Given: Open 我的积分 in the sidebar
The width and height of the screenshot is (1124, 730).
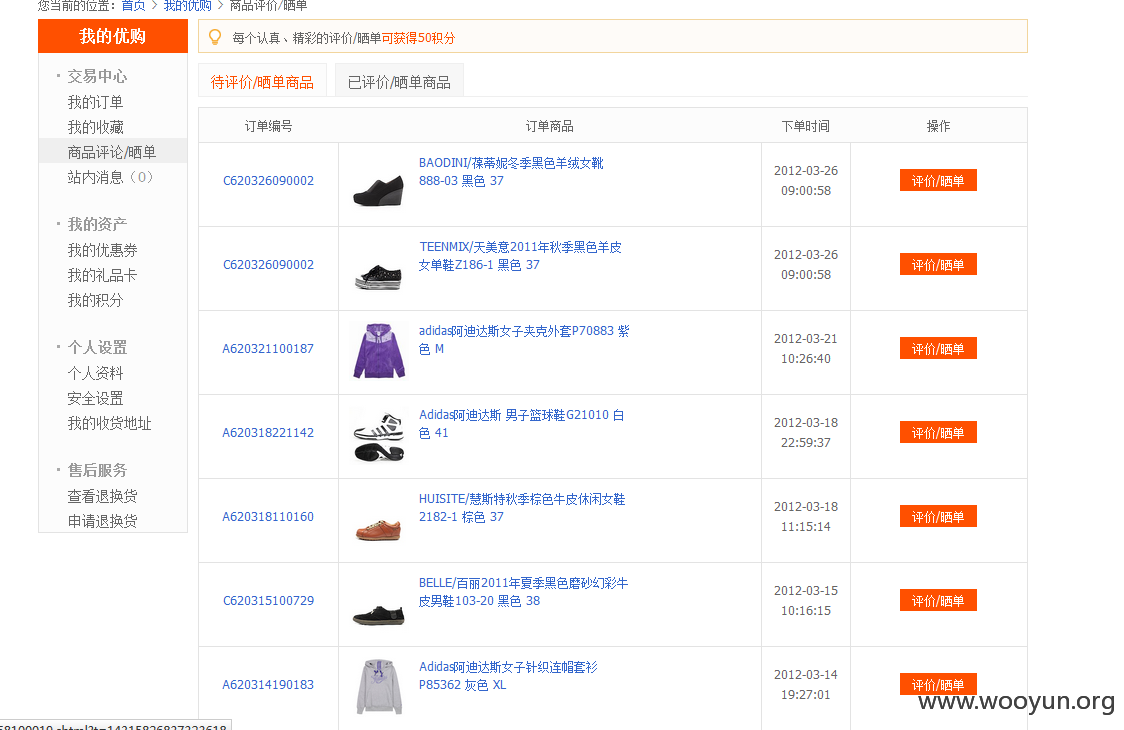Looking at the screenshot, I should (95, 300).
